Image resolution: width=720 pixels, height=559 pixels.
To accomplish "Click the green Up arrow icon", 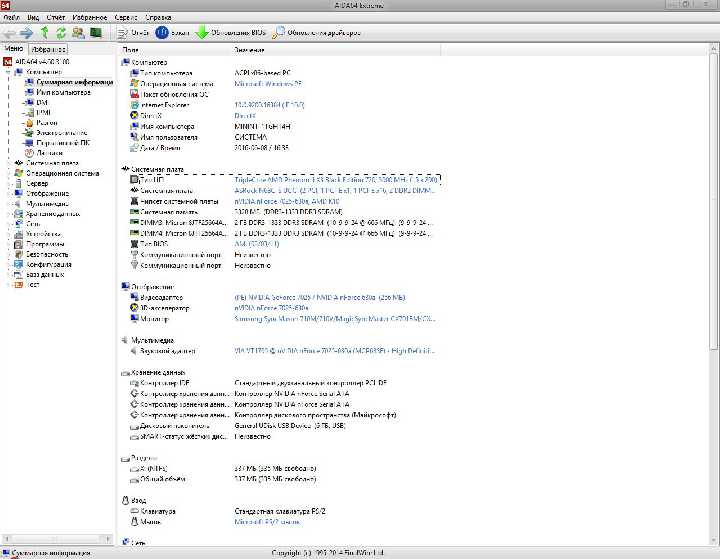I will coord(45,33).
